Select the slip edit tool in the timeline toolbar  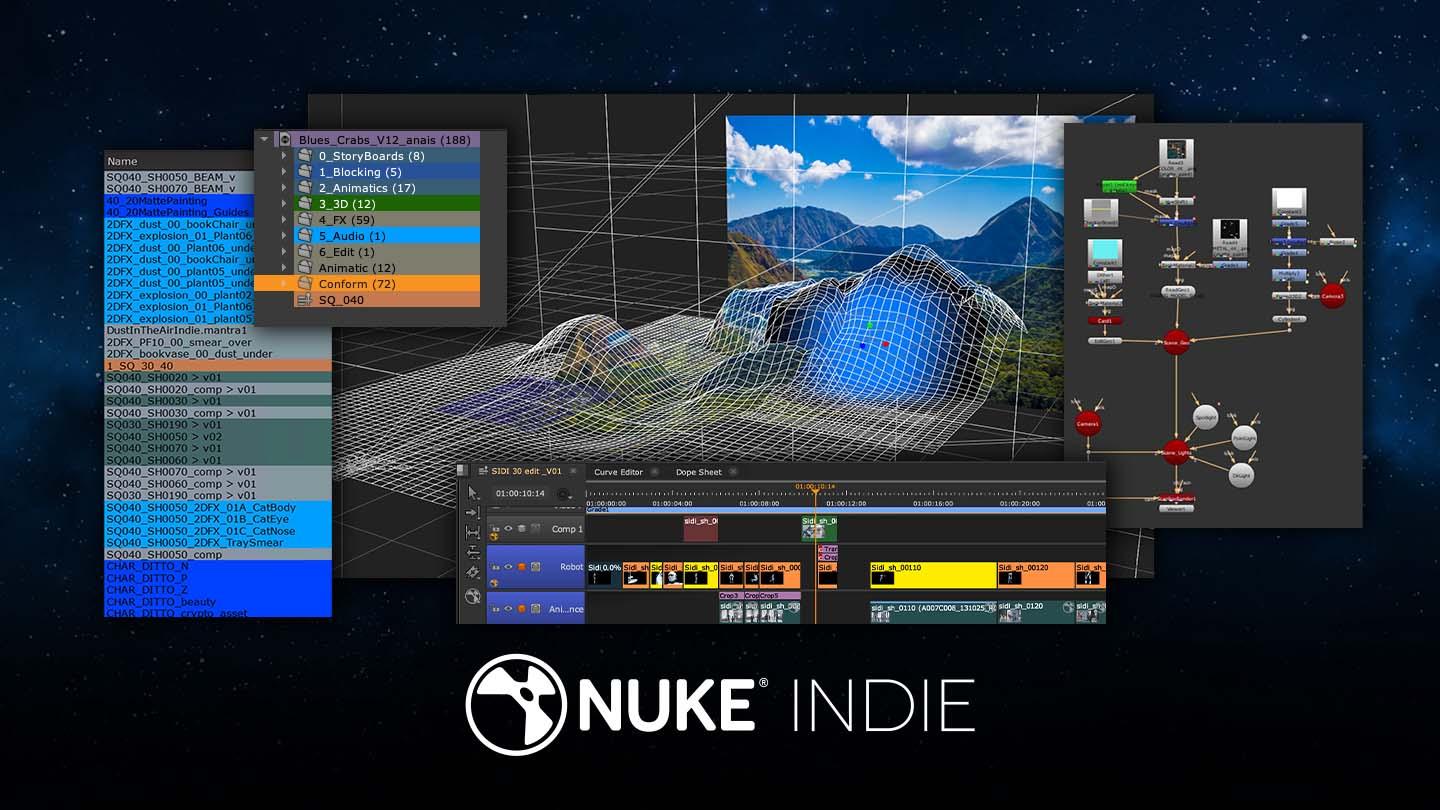pyautogui.click(x=472, y=553)
